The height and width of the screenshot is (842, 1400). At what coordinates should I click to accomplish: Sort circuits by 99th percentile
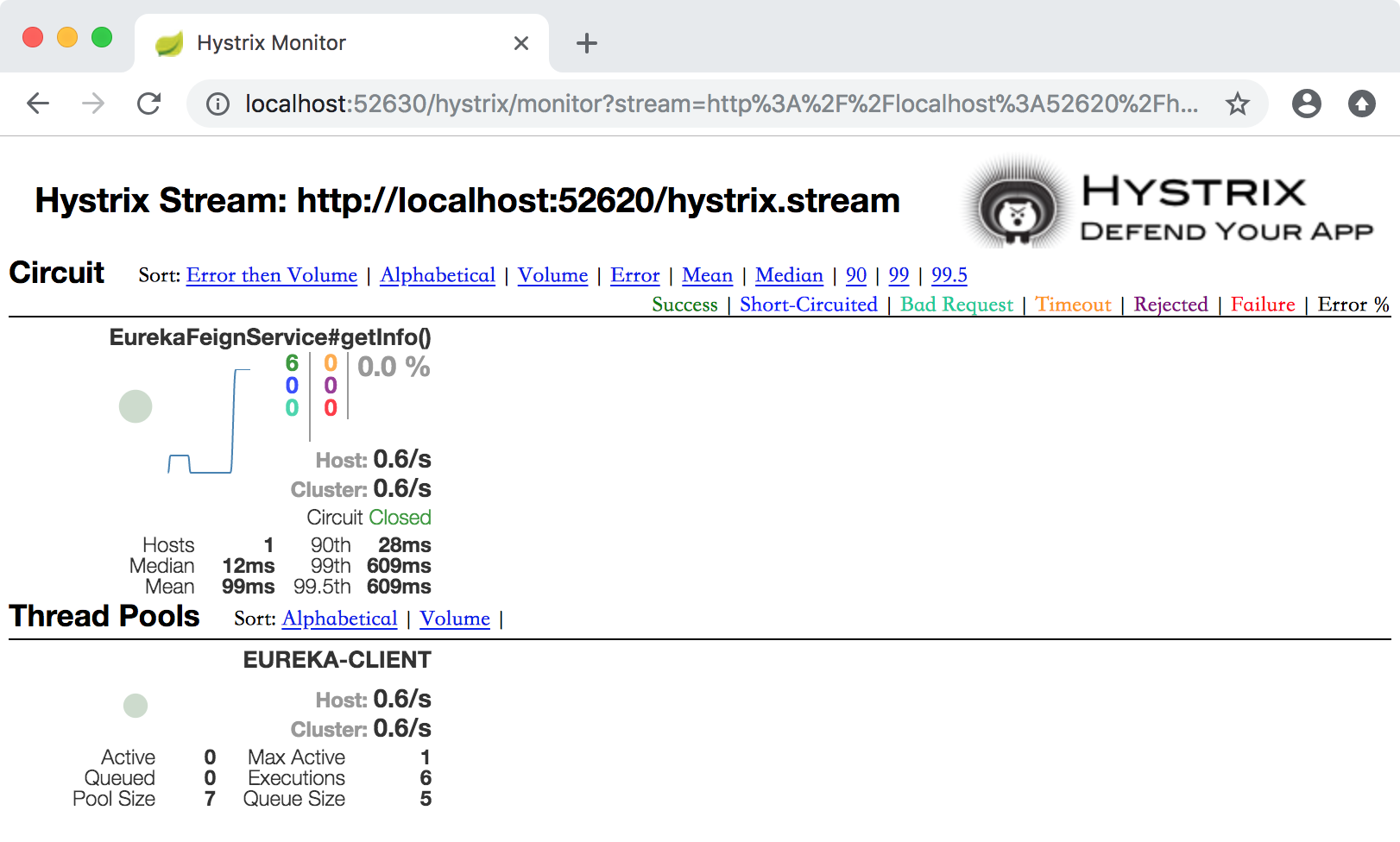tap(899, 275)
